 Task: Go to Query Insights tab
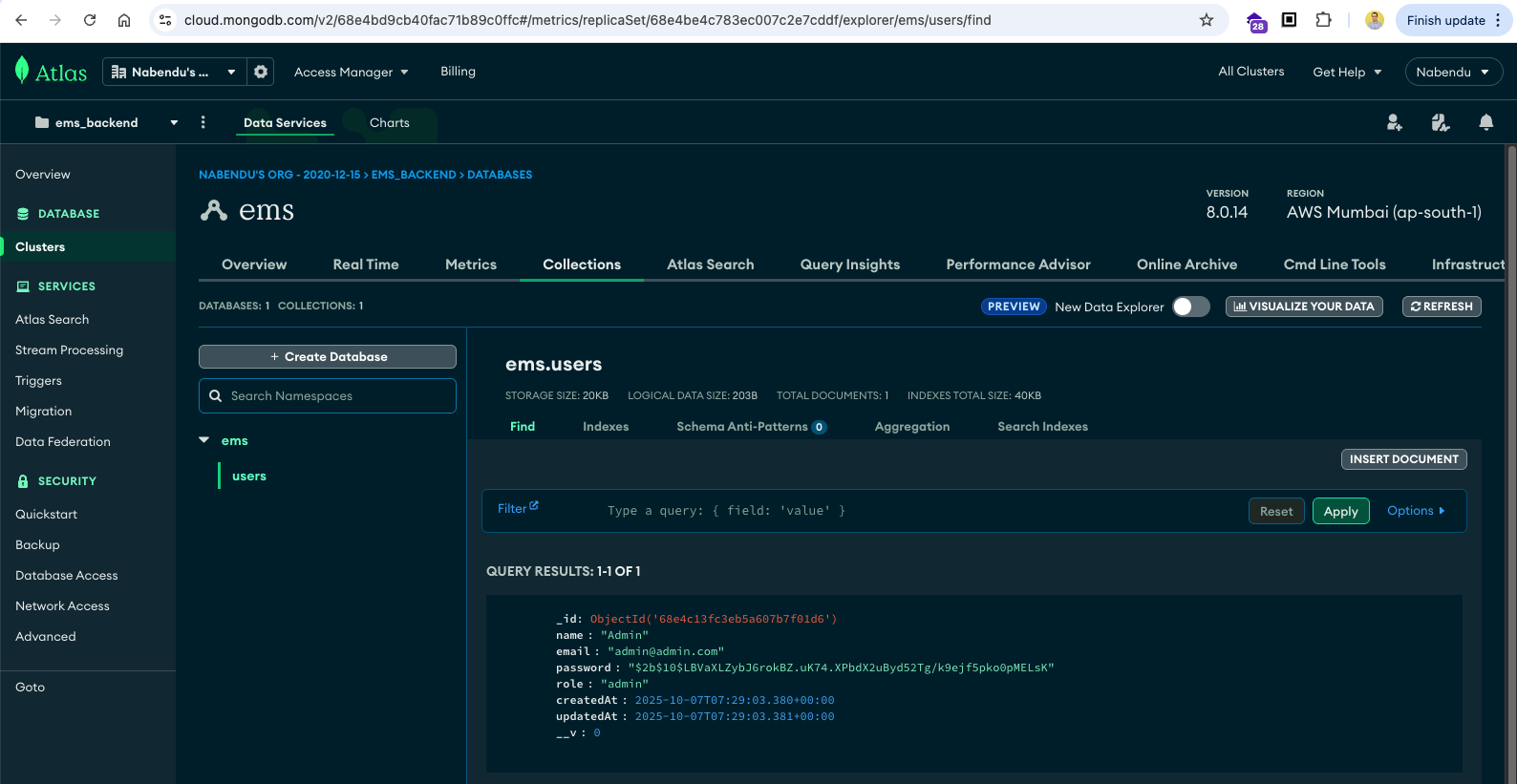point(850,265)
